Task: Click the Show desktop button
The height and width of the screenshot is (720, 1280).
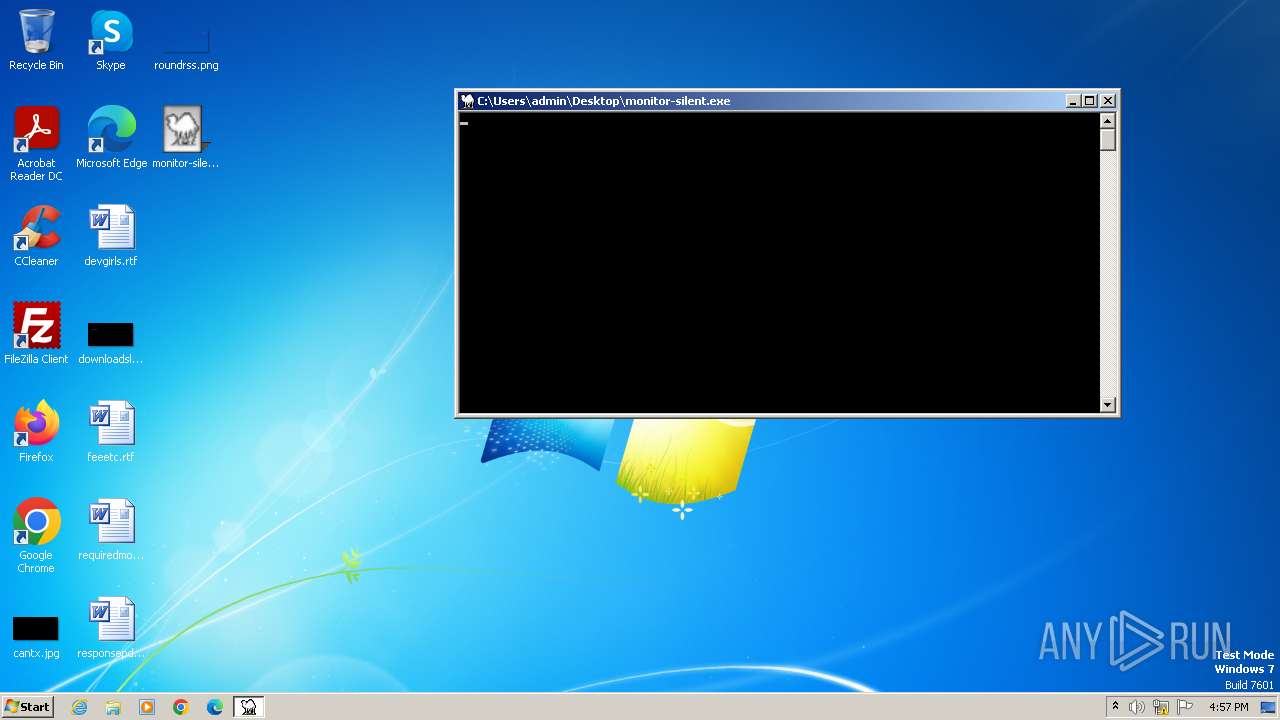Action: [x=1268, y=707]
